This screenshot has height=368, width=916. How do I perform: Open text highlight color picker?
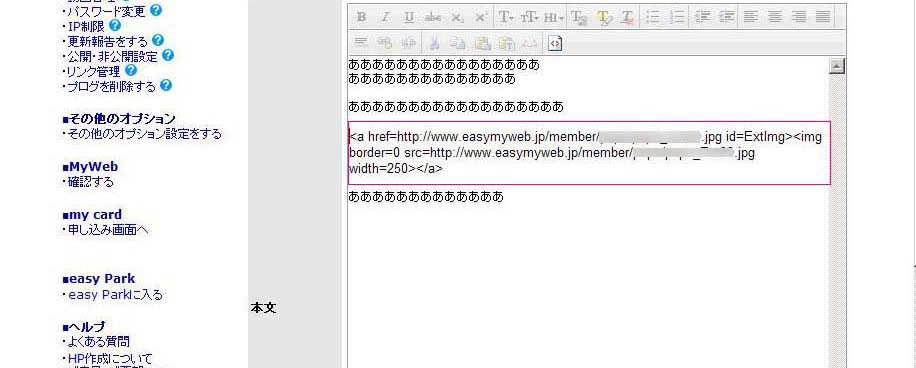pyautogui.click(x=604, y=18)
